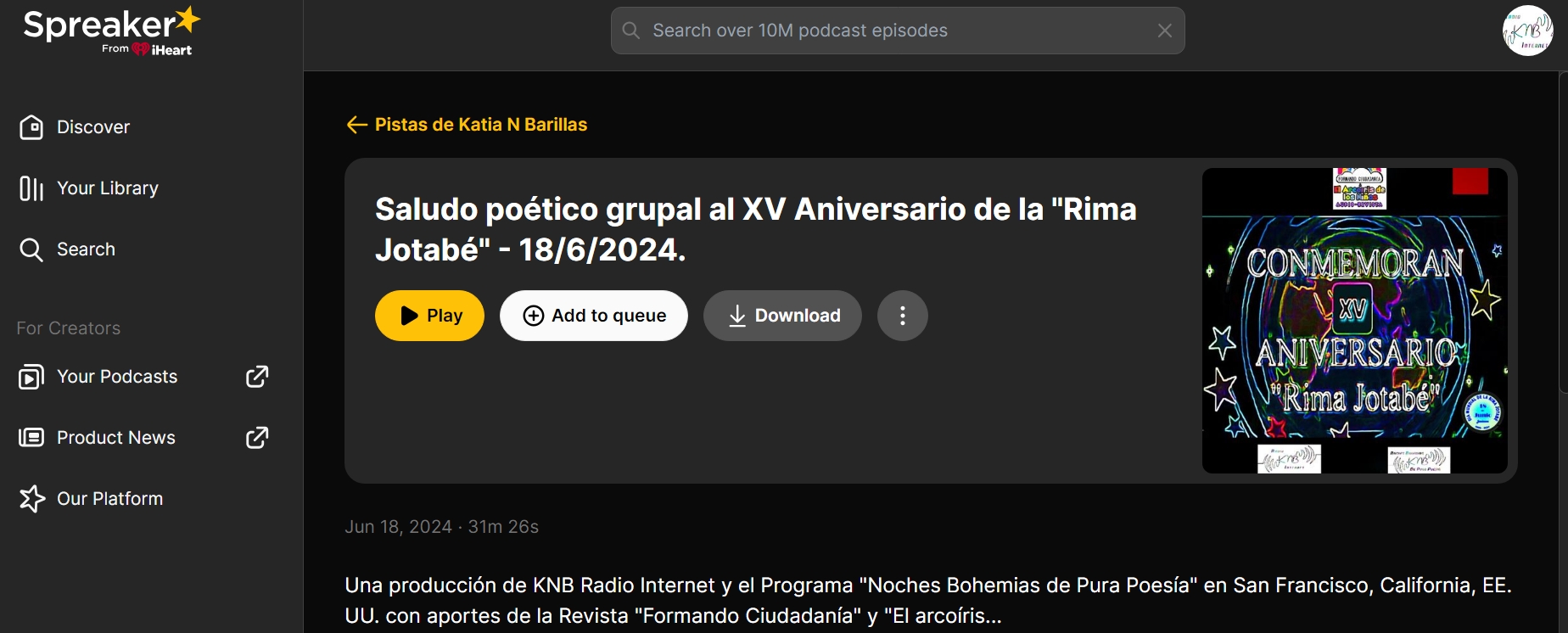Expand the episode description starting "Una producción de KNB"
The image size is (1568, 633).
point(928,600)
